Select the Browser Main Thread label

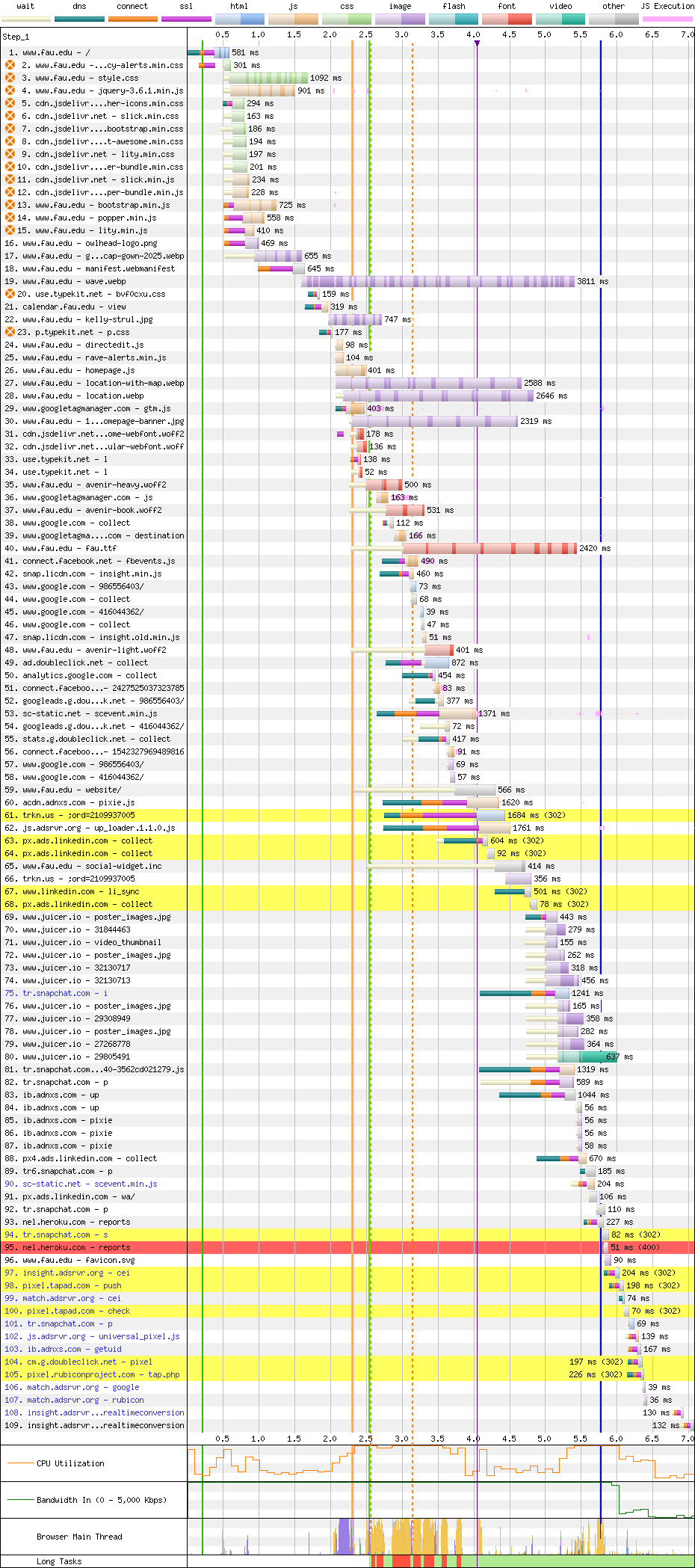tap(79, 1537)
